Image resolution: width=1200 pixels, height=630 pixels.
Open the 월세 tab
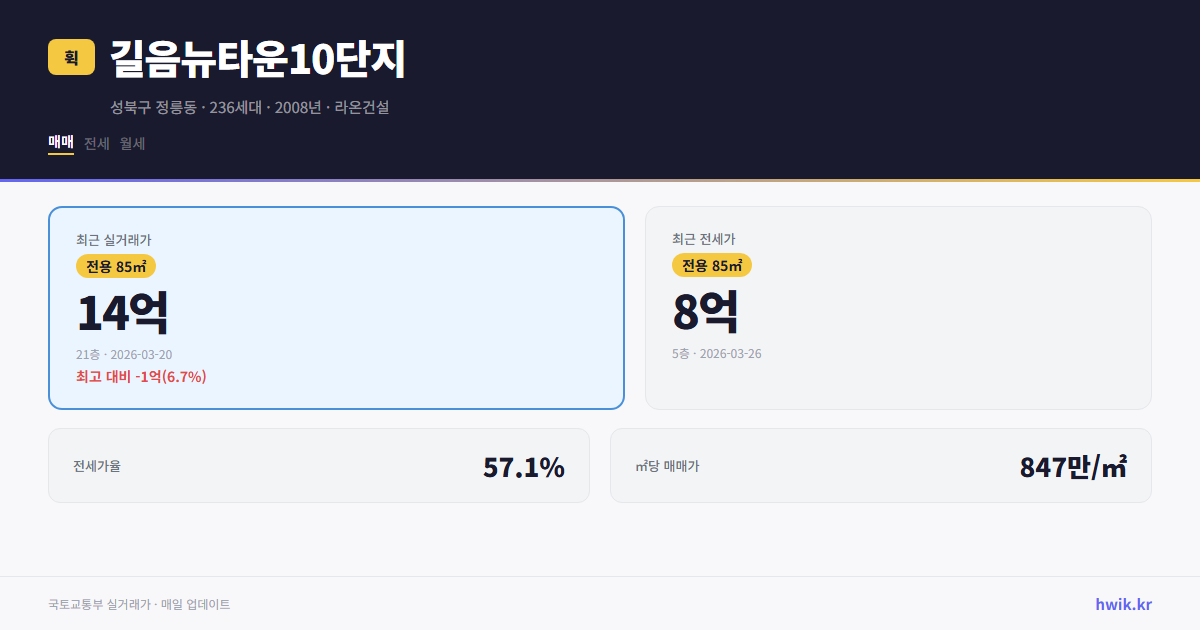[131, 143]
